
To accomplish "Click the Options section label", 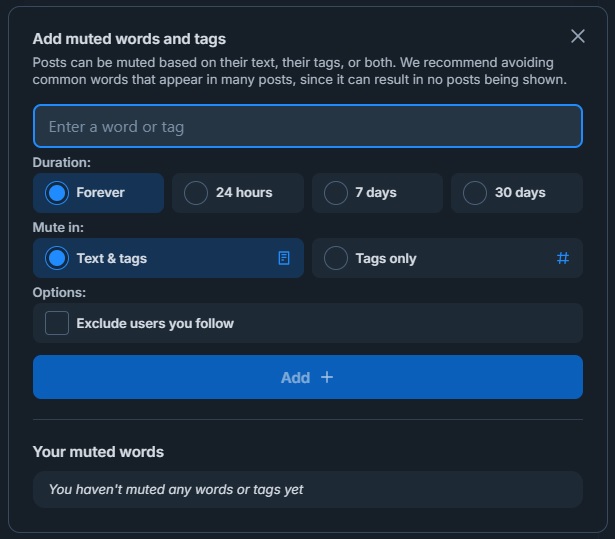I will point(59,292).
